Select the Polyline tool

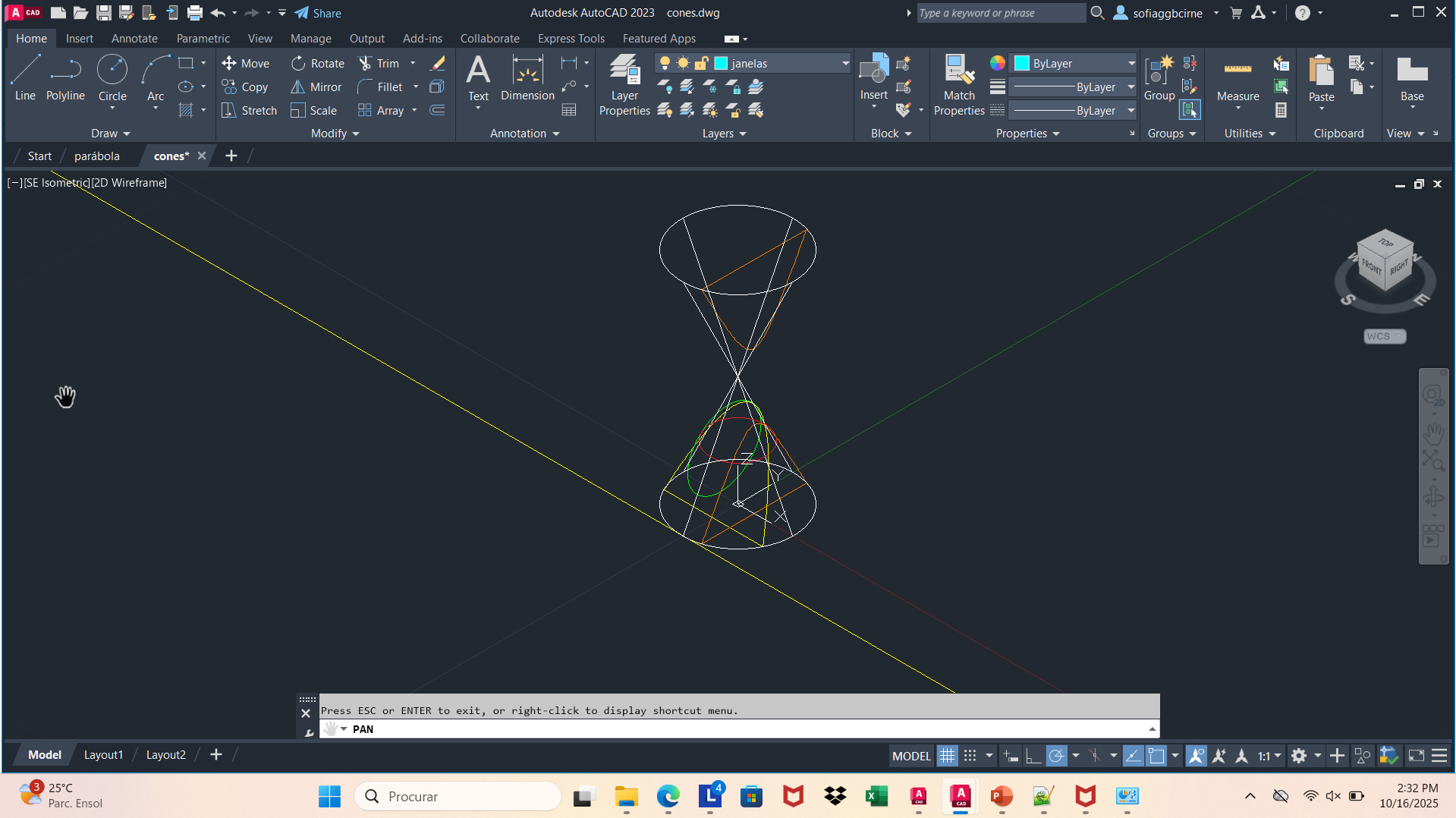[x=65, y=77]
